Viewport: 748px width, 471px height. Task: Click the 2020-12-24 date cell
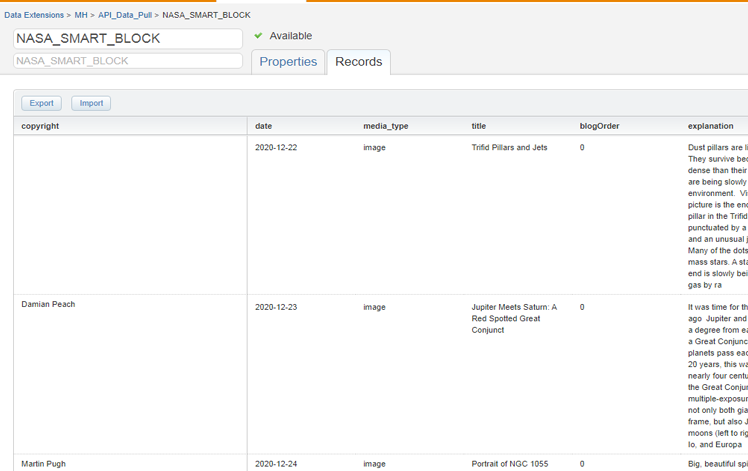[277, 464]
